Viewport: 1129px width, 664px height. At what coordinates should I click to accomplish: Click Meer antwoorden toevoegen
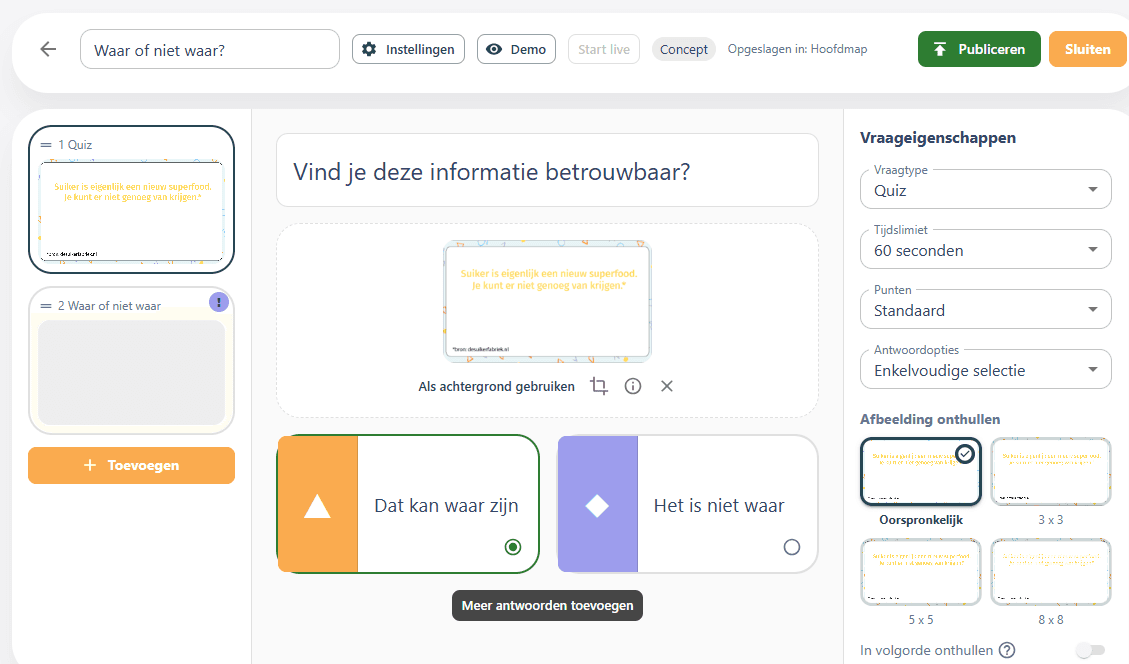(547, 606)
